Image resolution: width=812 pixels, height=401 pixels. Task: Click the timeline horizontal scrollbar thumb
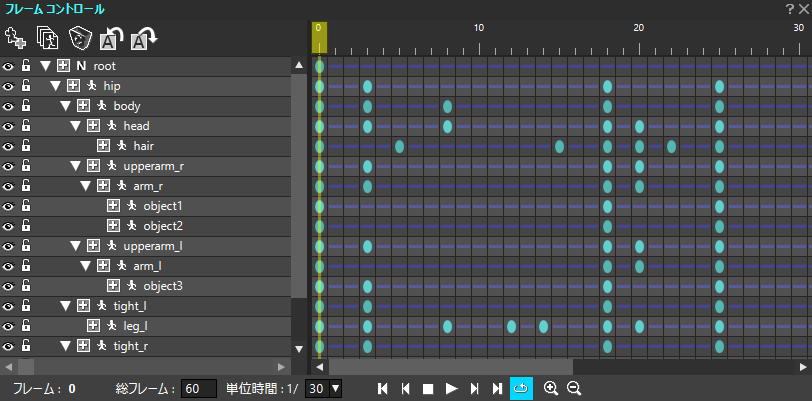tap(451, 367)
